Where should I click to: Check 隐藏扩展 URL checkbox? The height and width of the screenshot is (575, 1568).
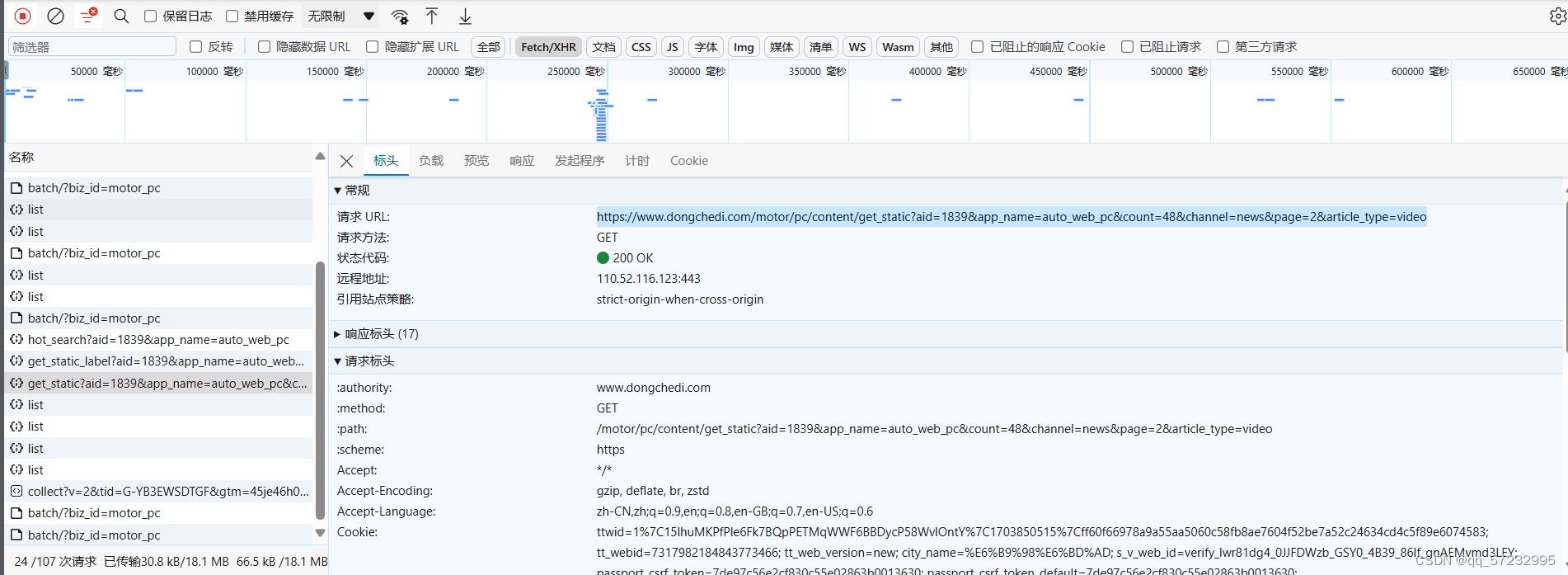373,46
